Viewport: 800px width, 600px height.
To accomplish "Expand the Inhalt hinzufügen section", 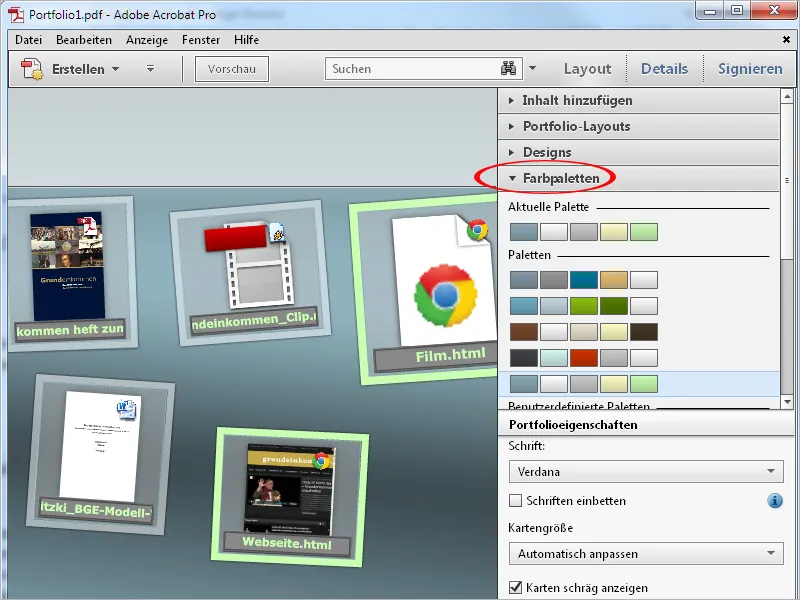I will (639, 101).
